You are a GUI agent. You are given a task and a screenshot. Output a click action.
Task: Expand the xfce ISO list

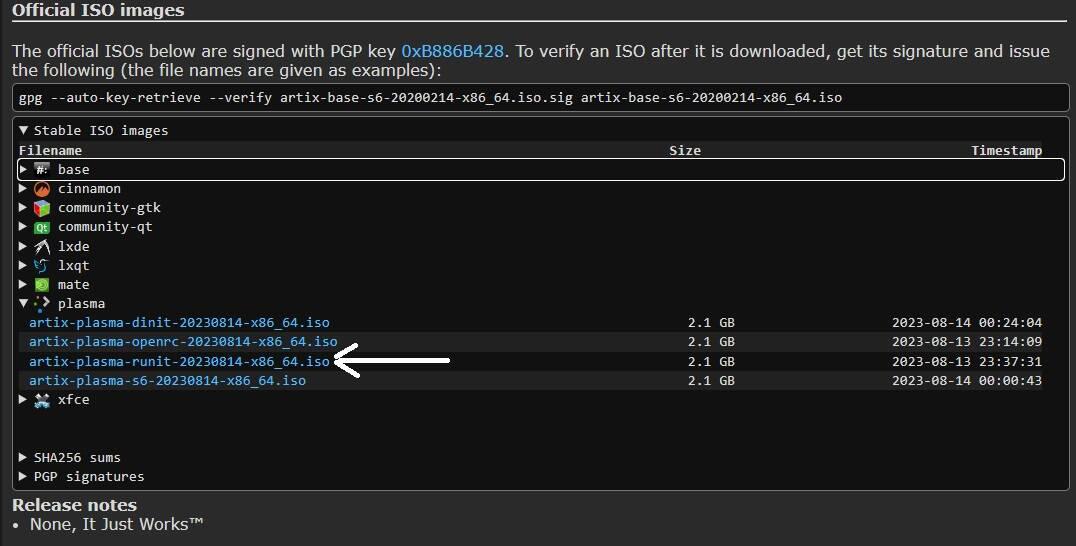point(23,399)
